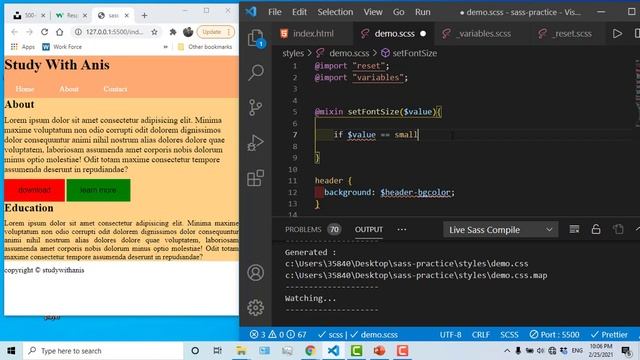640x360 pixels.
Task: Open the Chrome profile avatar
Action: tap(188, 32)
